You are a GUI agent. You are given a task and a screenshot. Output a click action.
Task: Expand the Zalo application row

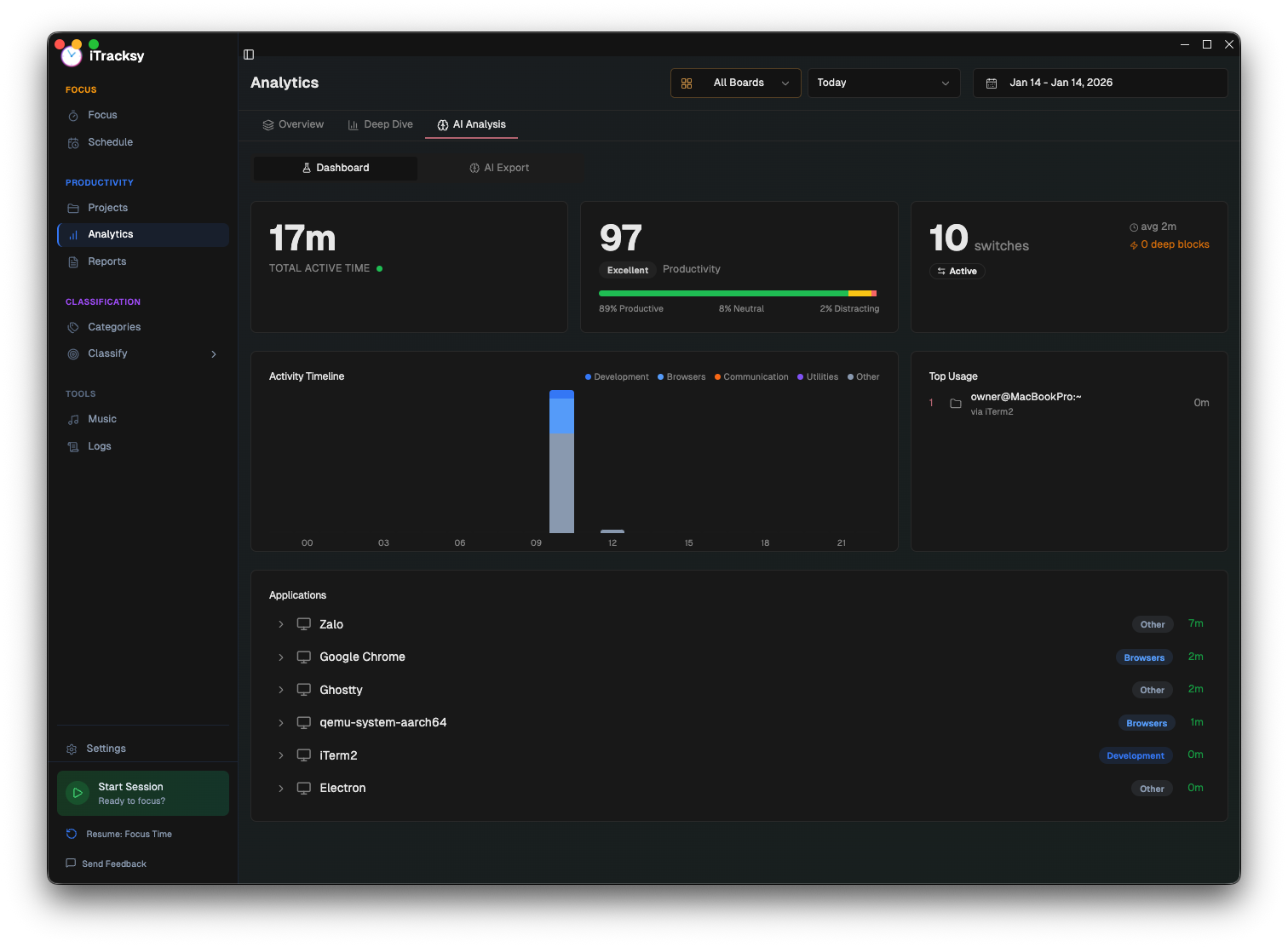[281, 624]
